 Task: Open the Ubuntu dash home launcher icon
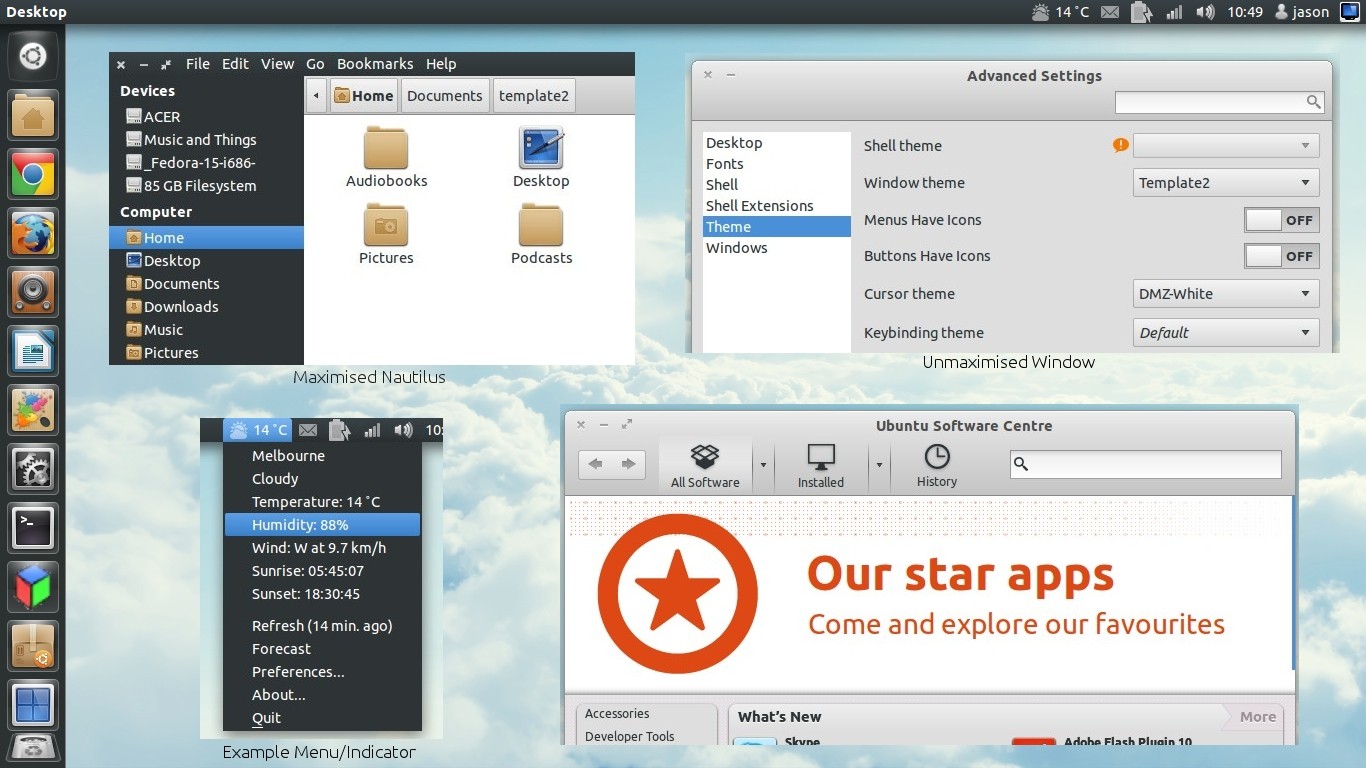coord(33,56)
